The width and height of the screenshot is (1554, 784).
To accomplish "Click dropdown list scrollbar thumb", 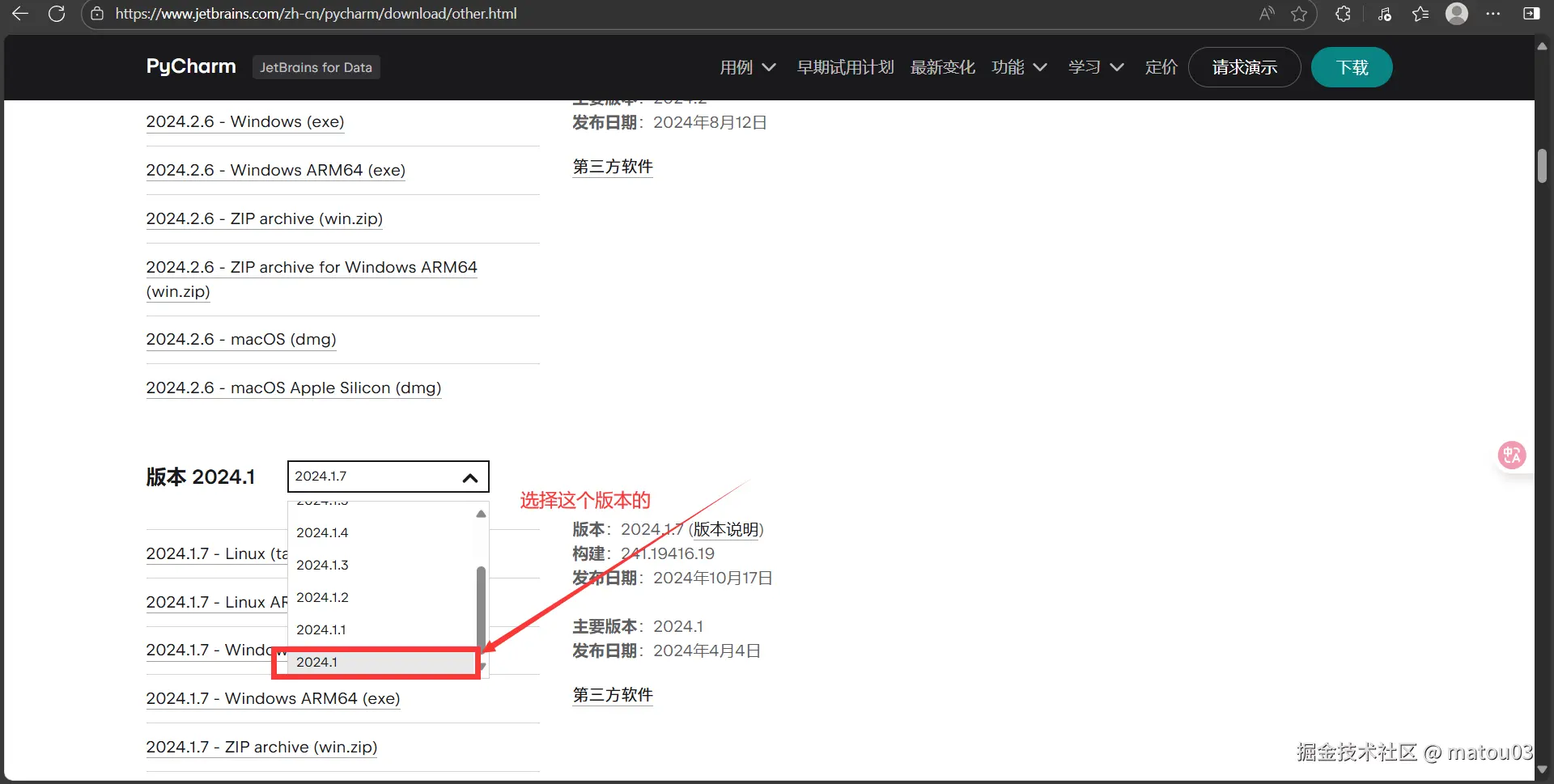I will pos(482,607).
